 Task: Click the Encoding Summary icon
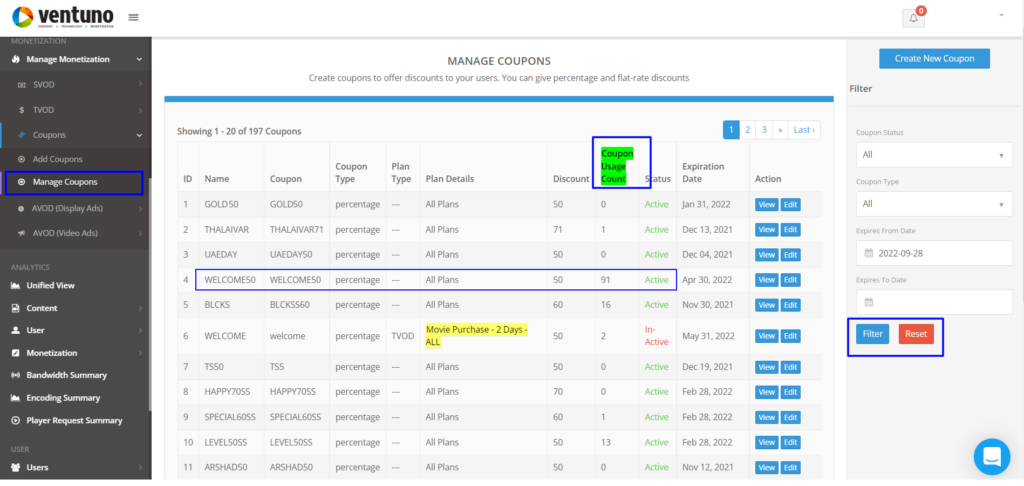click(x=15, y=398)
